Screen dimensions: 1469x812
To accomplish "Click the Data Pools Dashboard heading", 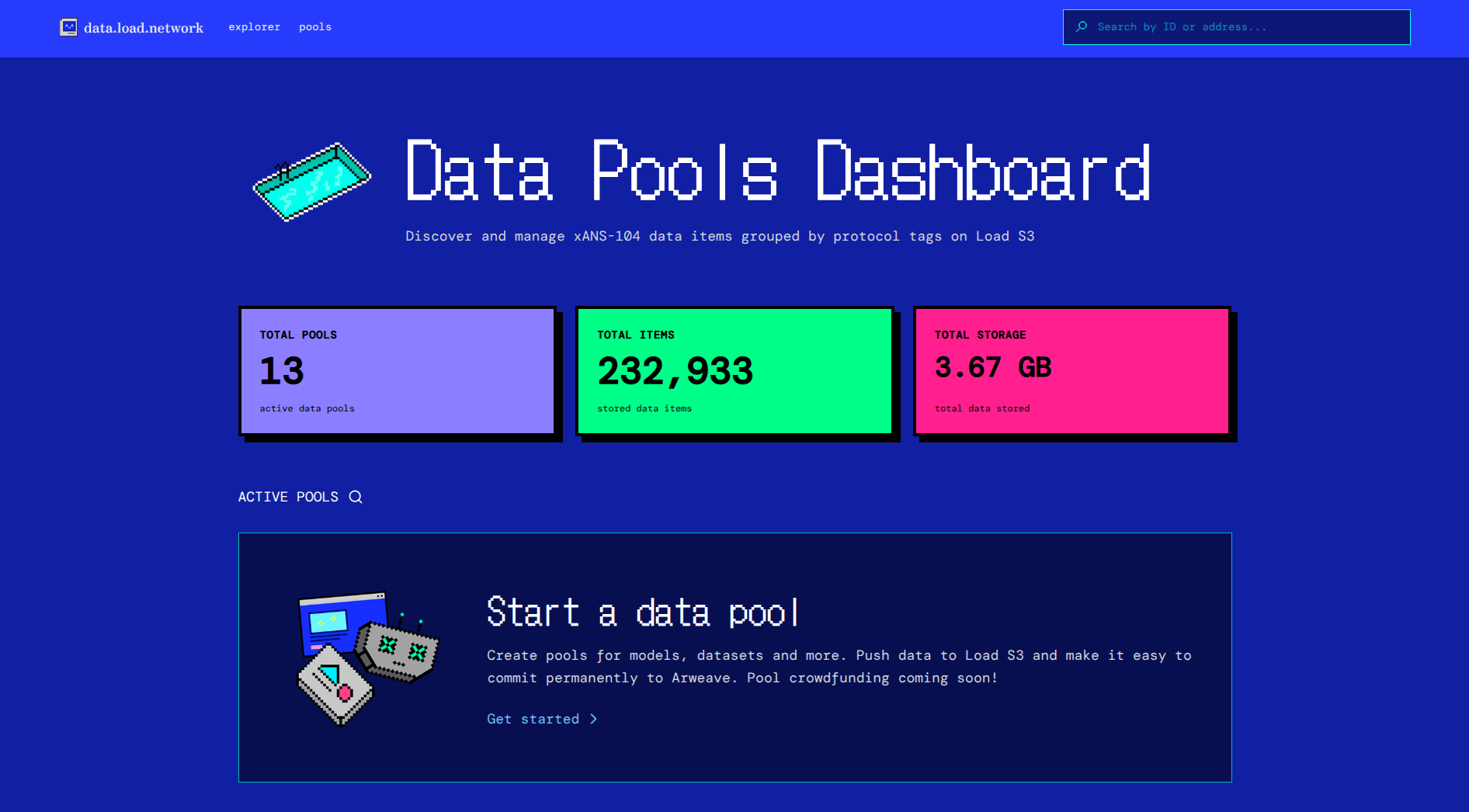I will [777, 171].
